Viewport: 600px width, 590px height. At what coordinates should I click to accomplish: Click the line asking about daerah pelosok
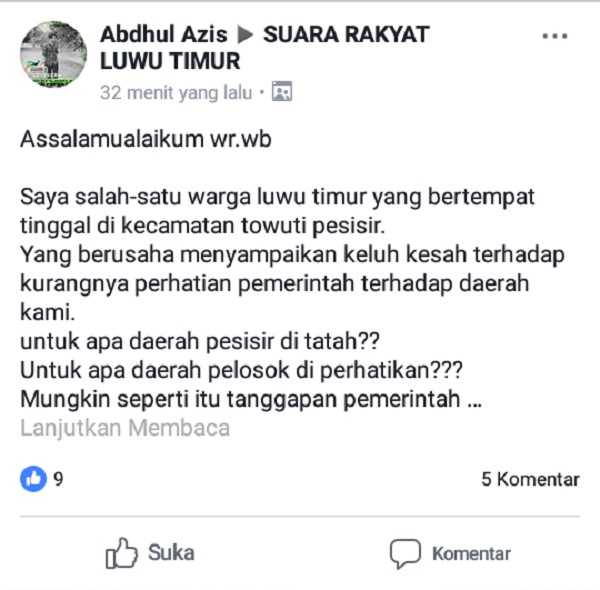(241, 370)
